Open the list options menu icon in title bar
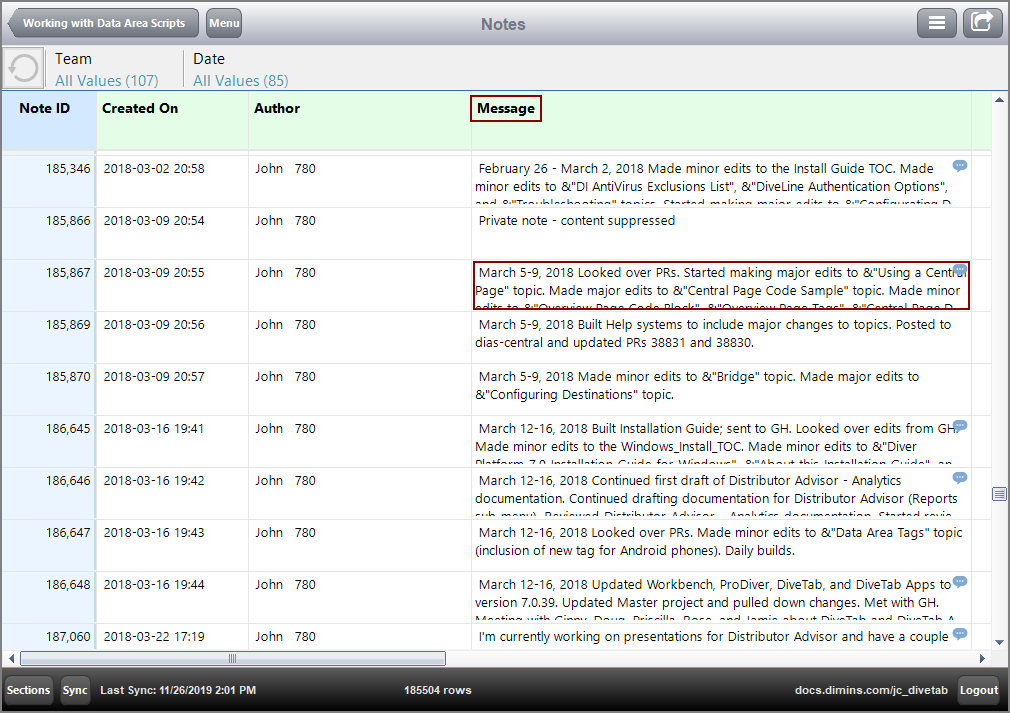 (937, 22)
